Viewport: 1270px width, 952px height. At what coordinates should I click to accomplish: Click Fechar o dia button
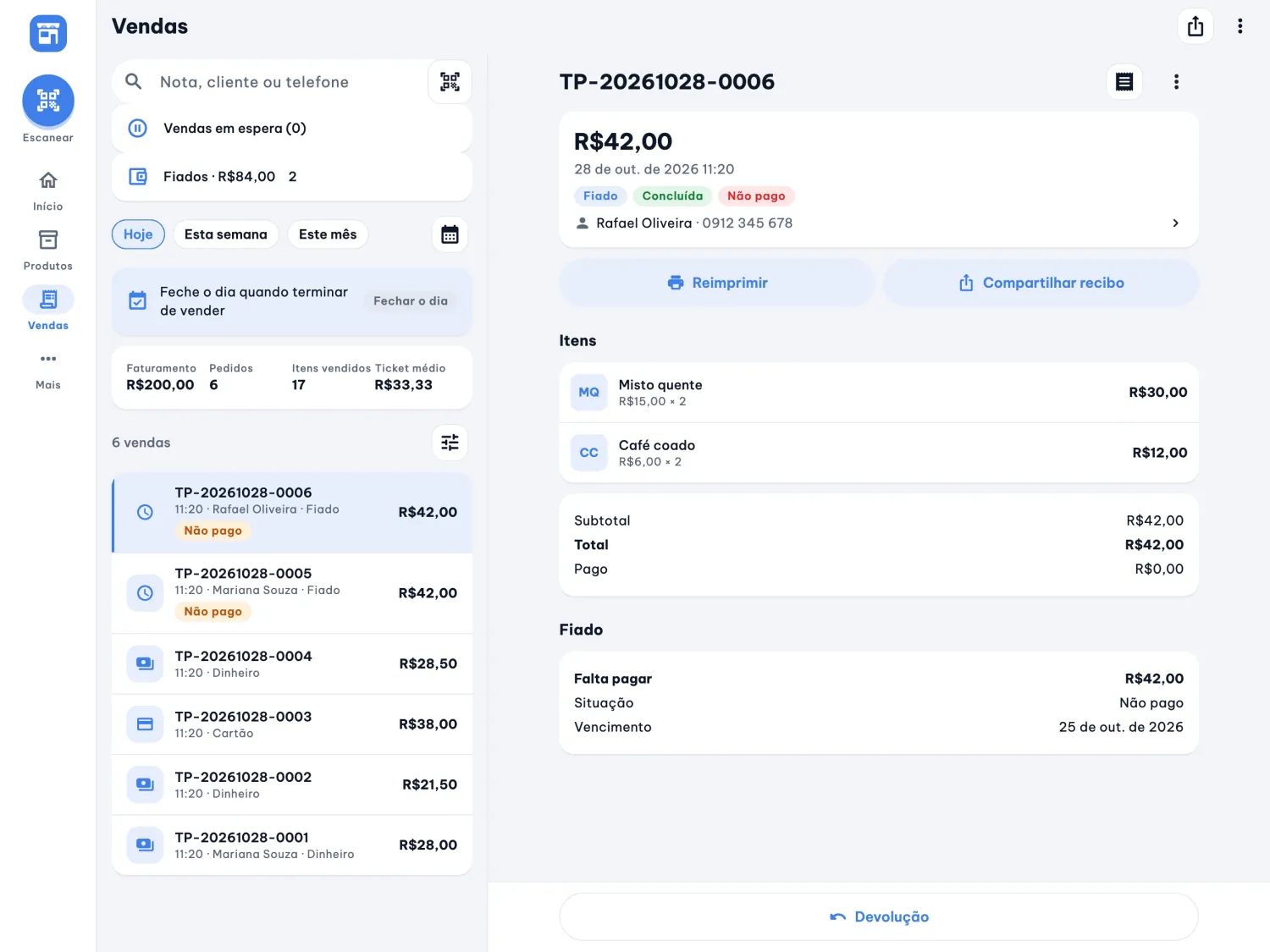411,301
